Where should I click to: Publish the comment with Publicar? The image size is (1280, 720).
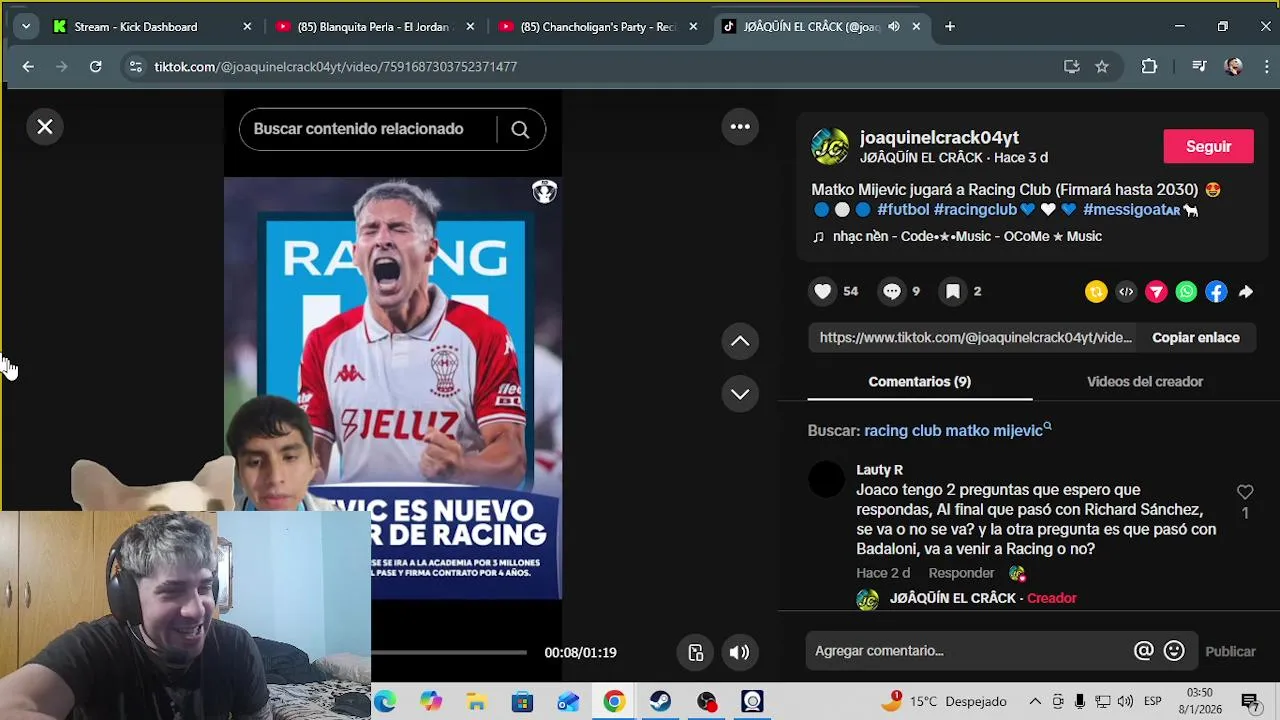click(x=1230, y=651)
